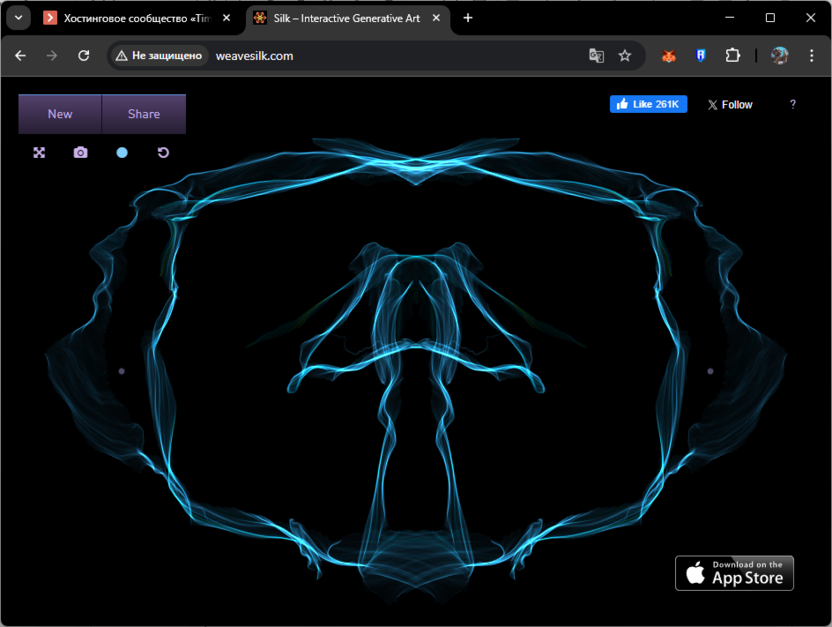This screenshot has width=832, height=627.
Task: Open the blue shield extension
Action: [700, 56]
